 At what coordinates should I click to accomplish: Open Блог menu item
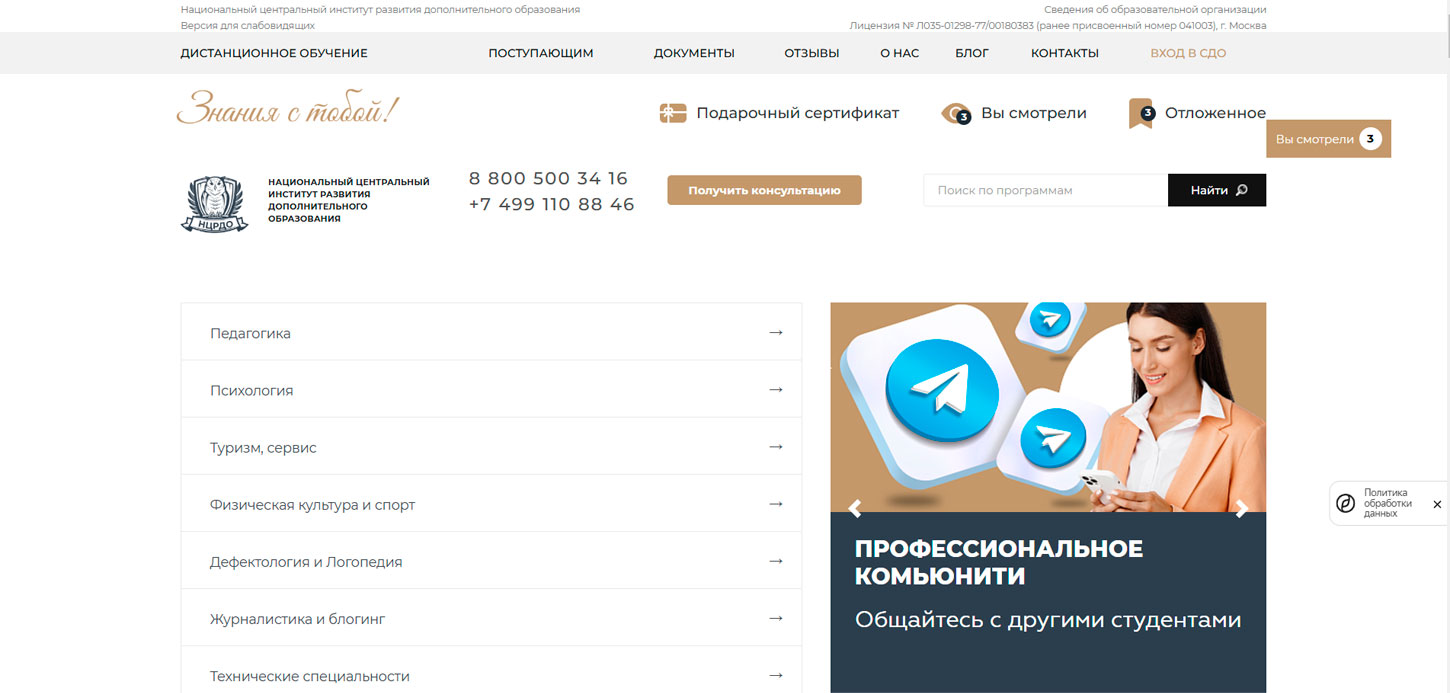click(x=972, y=53)
